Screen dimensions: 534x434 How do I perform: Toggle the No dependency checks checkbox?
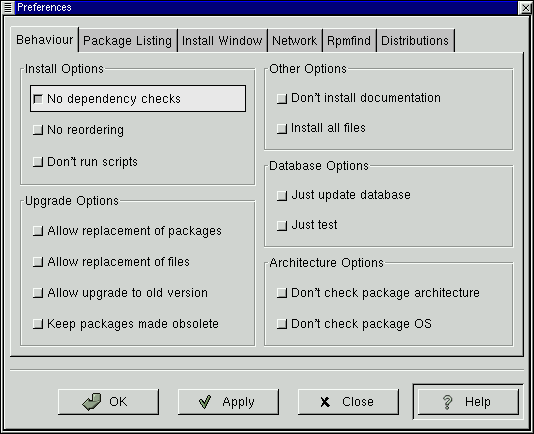pos(138,99)
